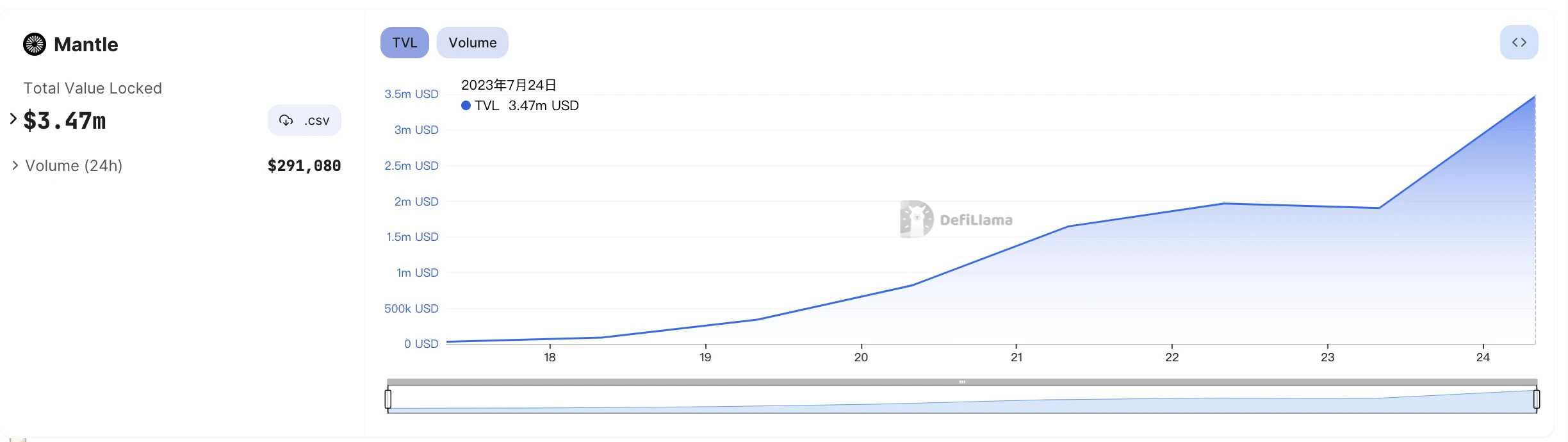1568x442 pixels.
Task: Click the 21 date tick on x-axis
Action: [1017, 357]
